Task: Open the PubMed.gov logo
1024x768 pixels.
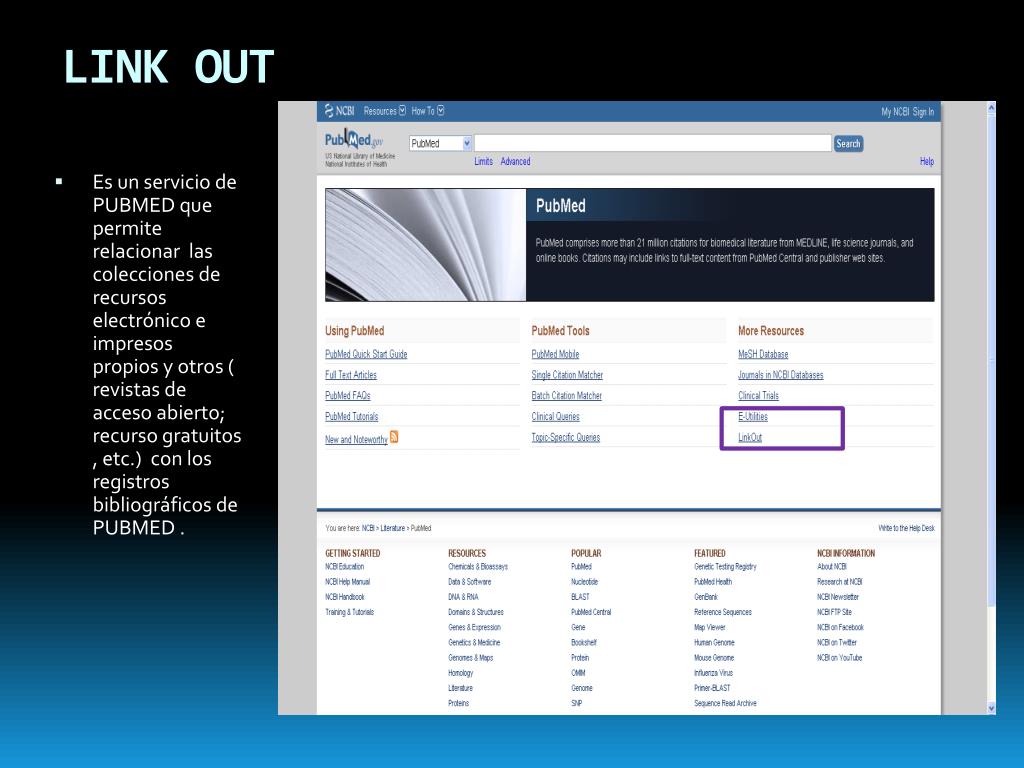Action: [354, 140]
